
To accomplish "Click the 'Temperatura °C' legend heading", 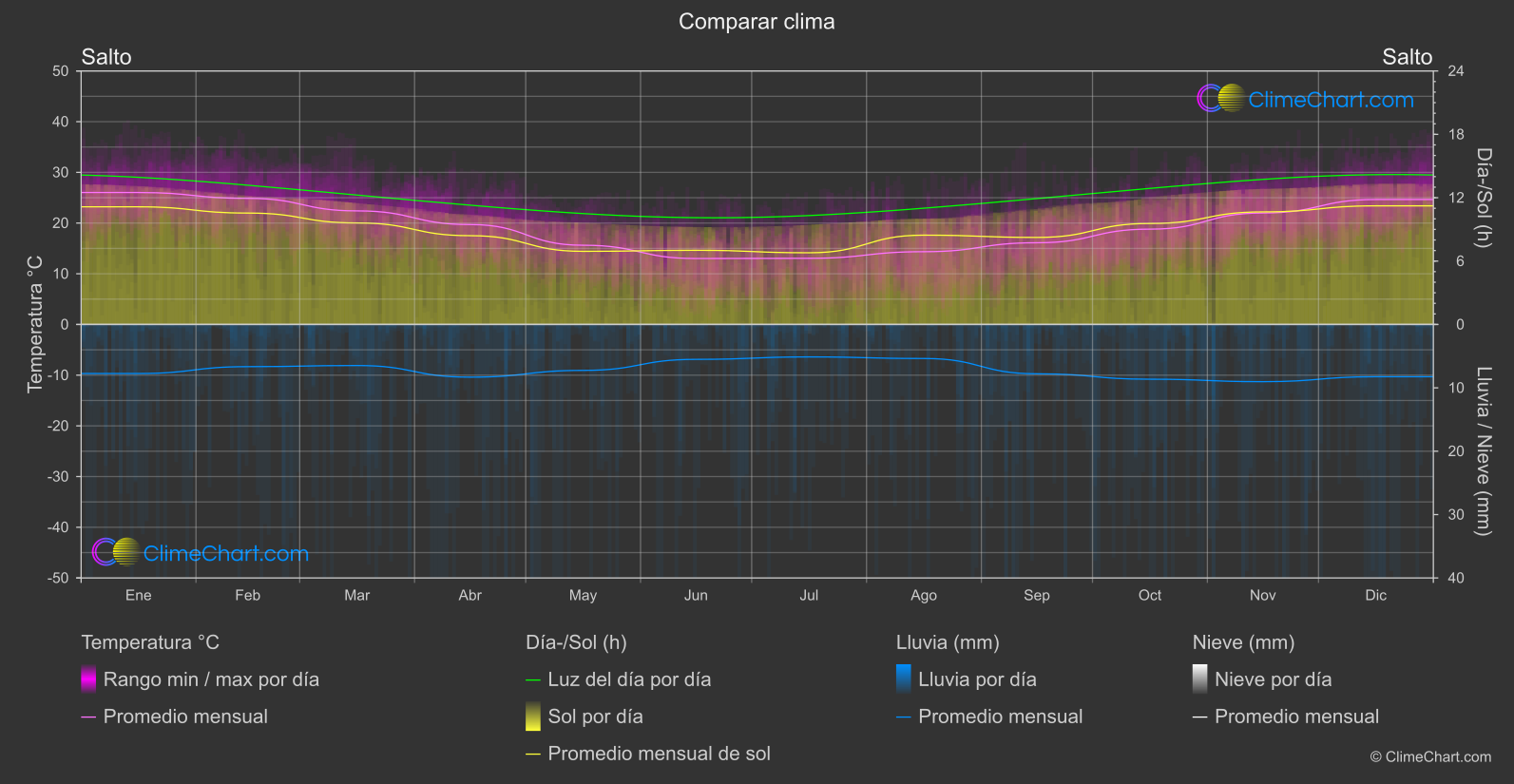I will pos(150,642).
